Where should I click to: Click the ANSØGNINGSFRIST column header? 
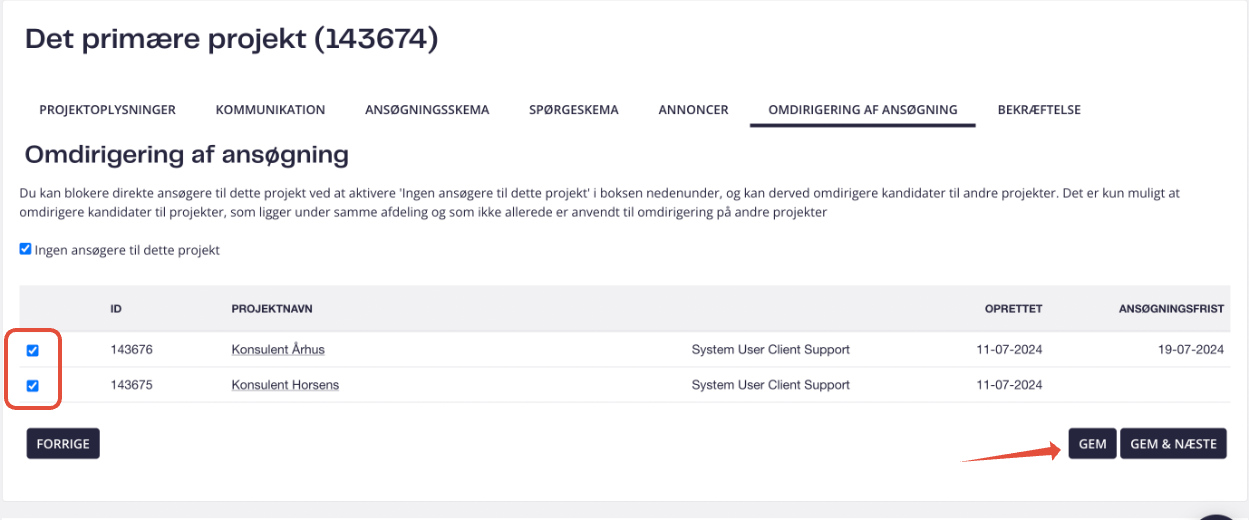[x=1171, y=309]
